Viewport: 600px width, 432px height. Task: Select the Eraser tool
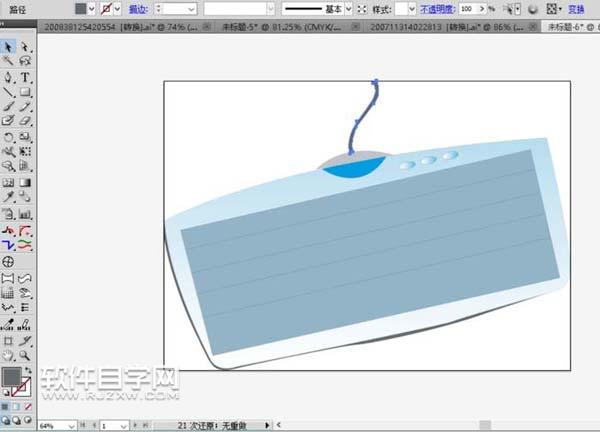25,121
